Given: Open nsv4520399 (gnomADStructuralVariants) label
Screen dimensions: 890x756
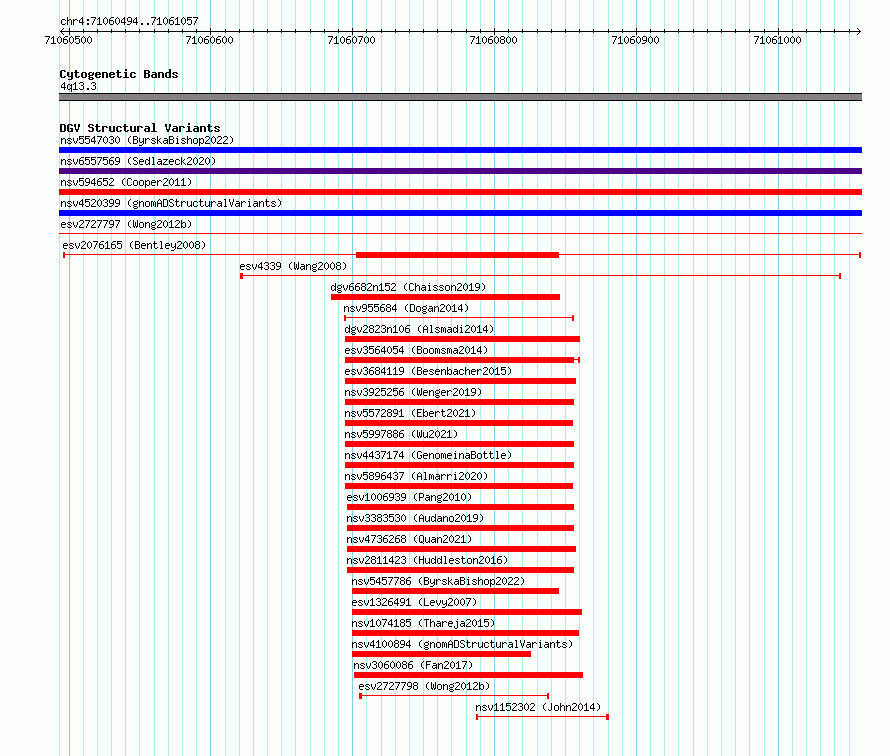Looking at the screenshot, I should click(171, 203).
